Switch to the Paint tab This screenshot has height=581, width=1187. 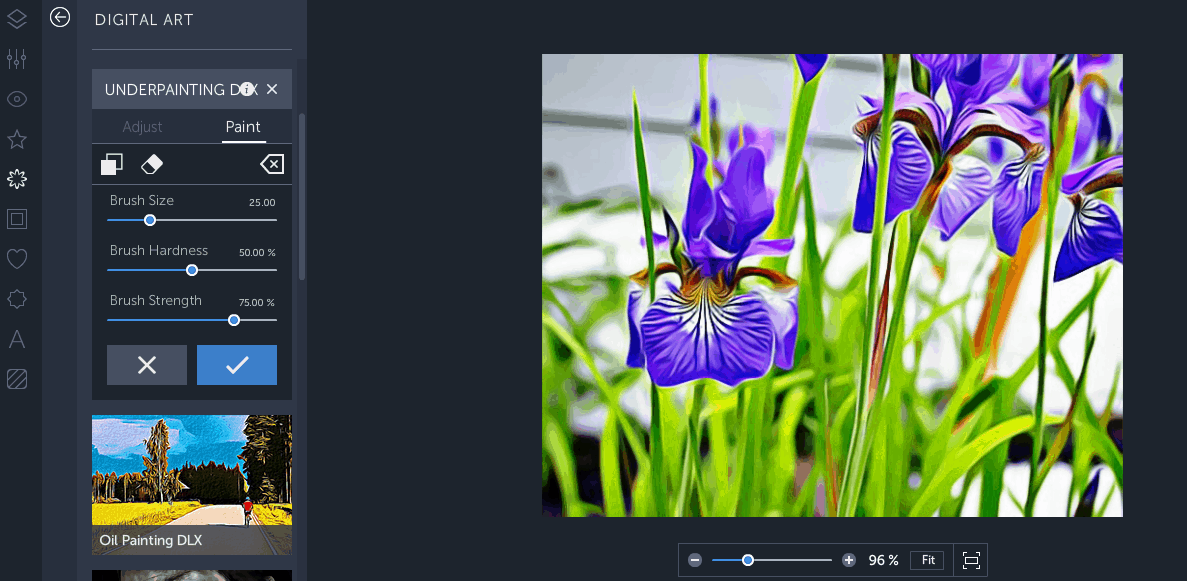coord(243,127)
